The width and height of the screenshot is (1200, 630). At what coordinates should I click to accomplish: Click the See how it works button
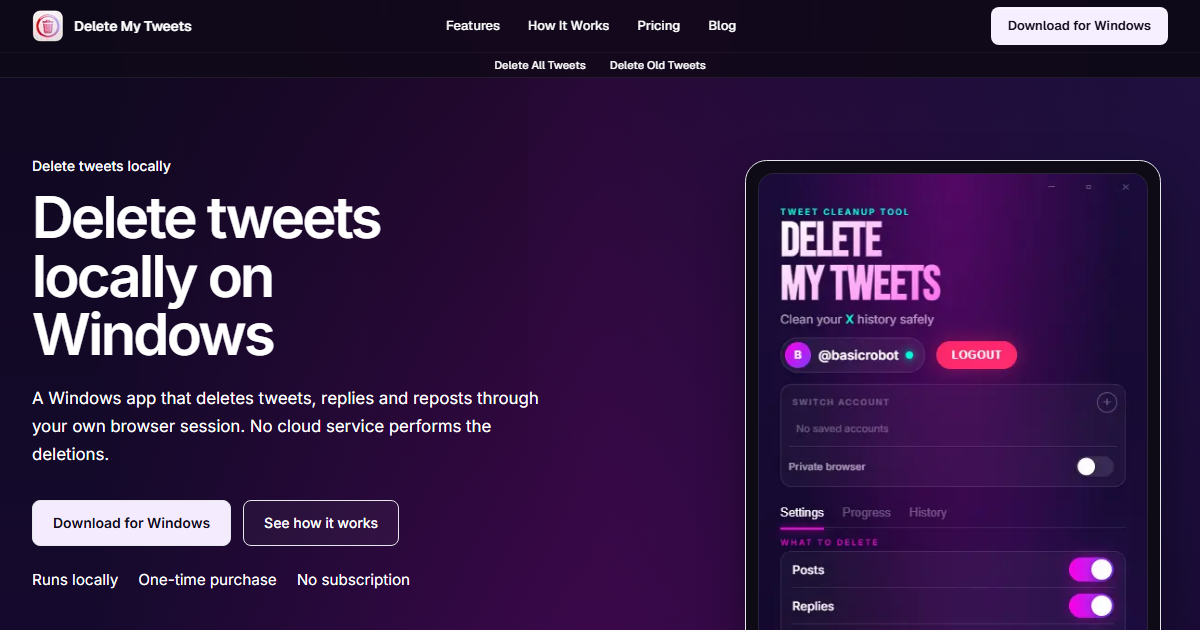[321, 523]
